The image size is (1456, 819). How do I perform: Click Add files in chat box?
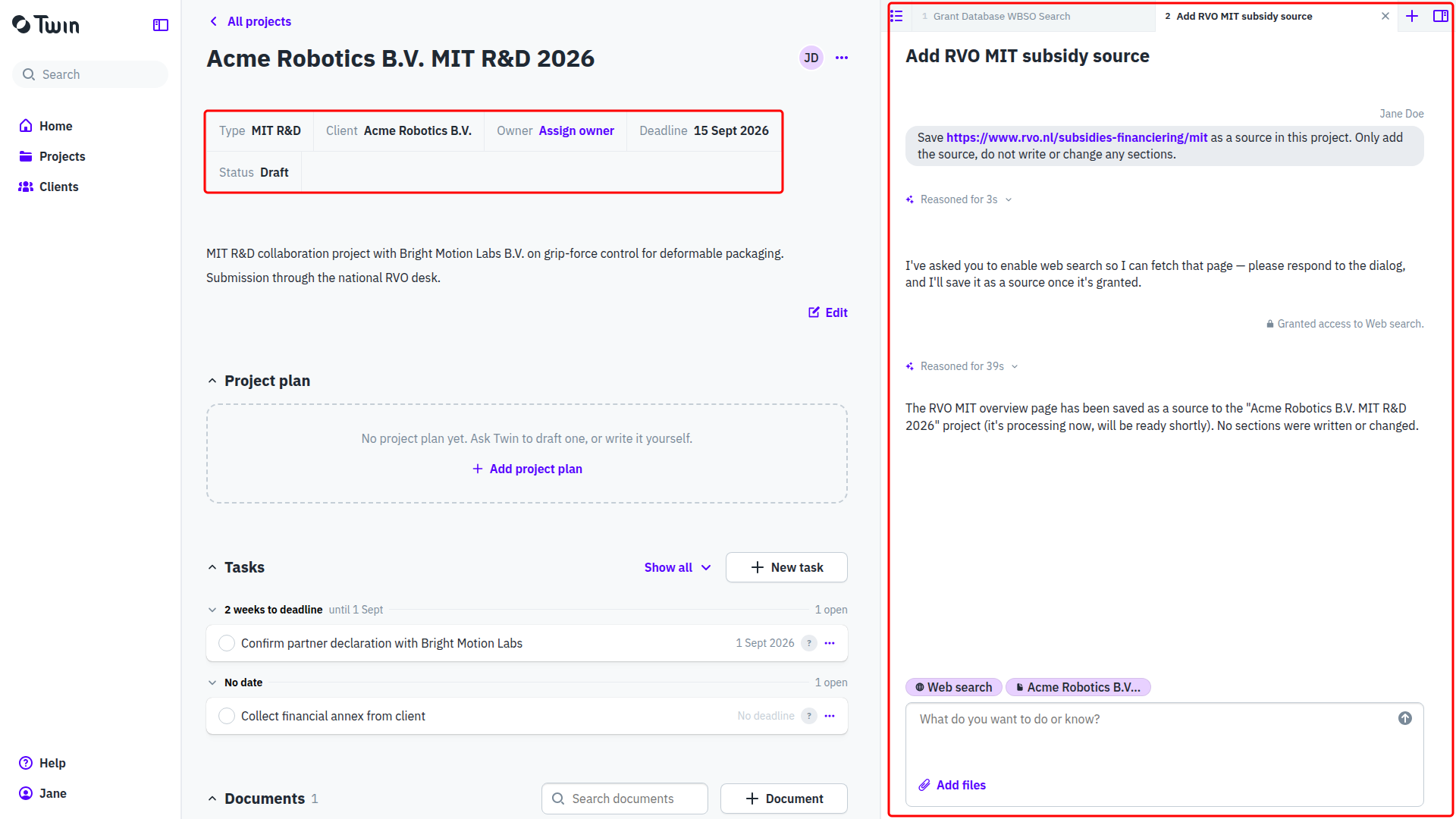[x=952, y=785]
